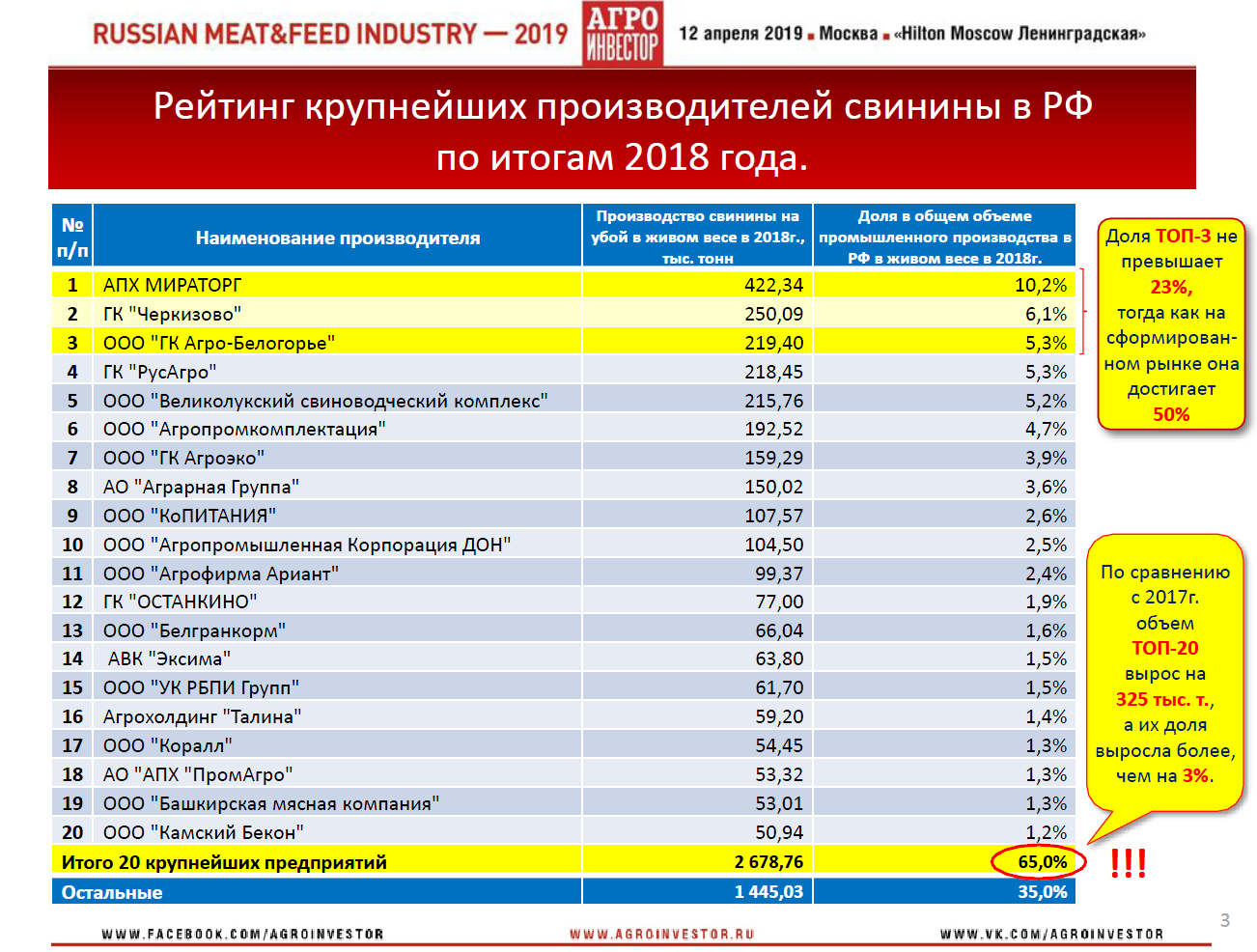Click ГК "ОСТАНКИНО" row name

[180, 602]
